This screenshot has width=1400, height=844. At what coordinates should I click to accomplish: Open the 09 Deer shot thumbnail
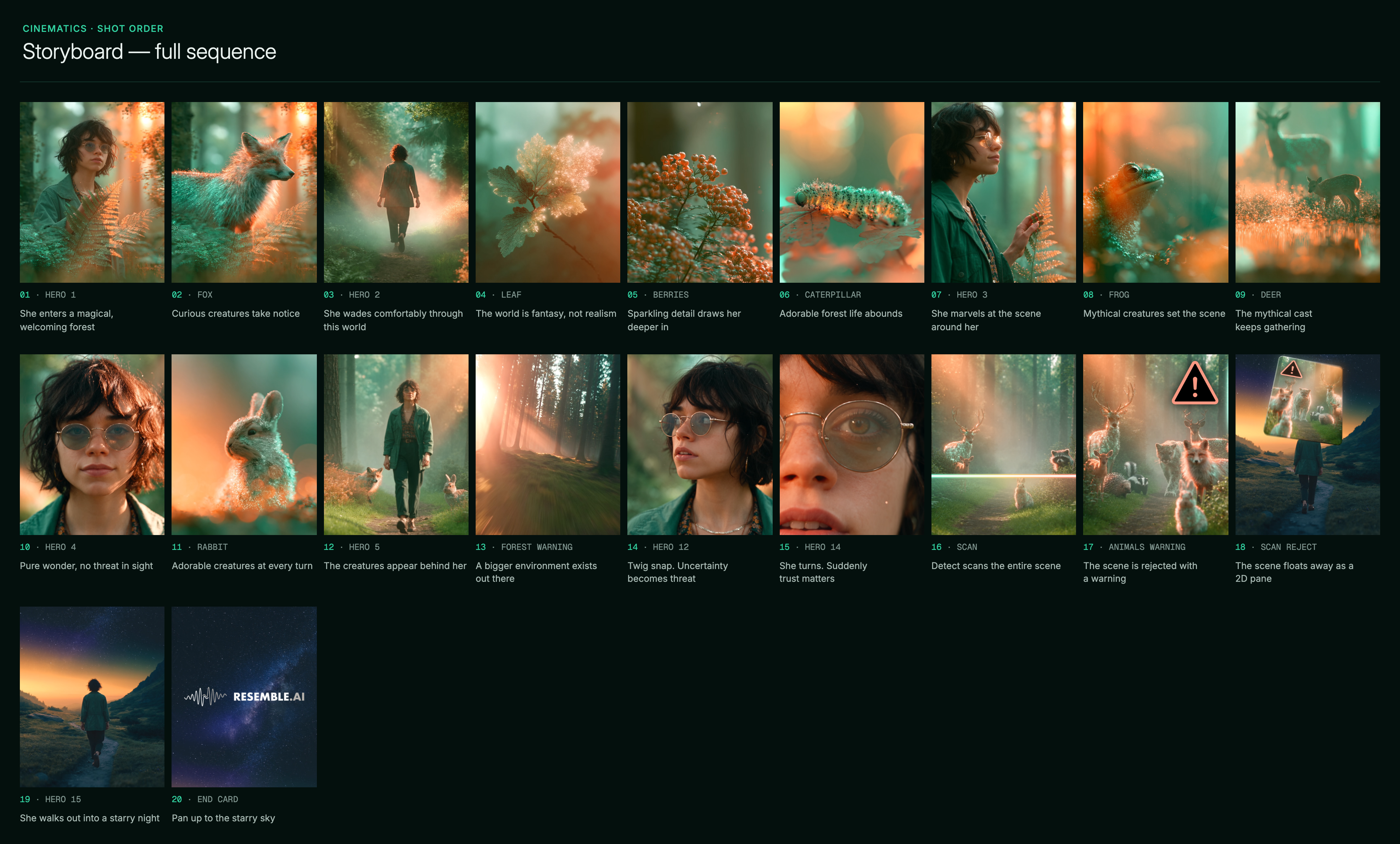(1307, 192)
